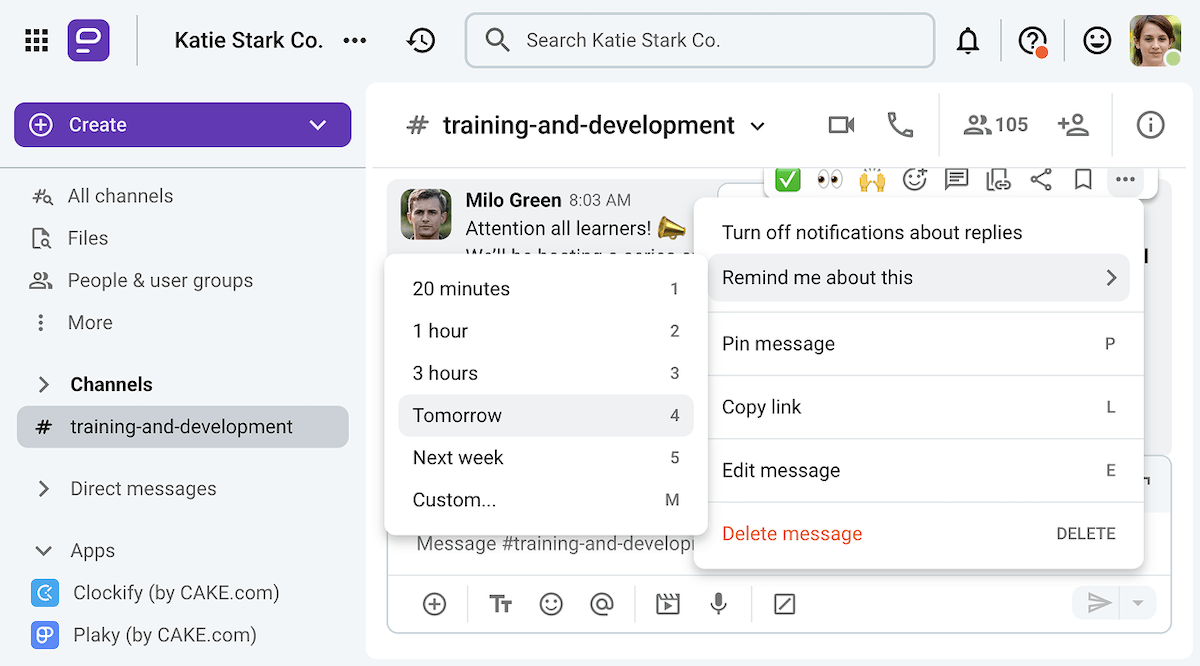Screen dimensions: 1200x666
Task: Open notifications with the bell icon
Action: [x=968, y=40]
